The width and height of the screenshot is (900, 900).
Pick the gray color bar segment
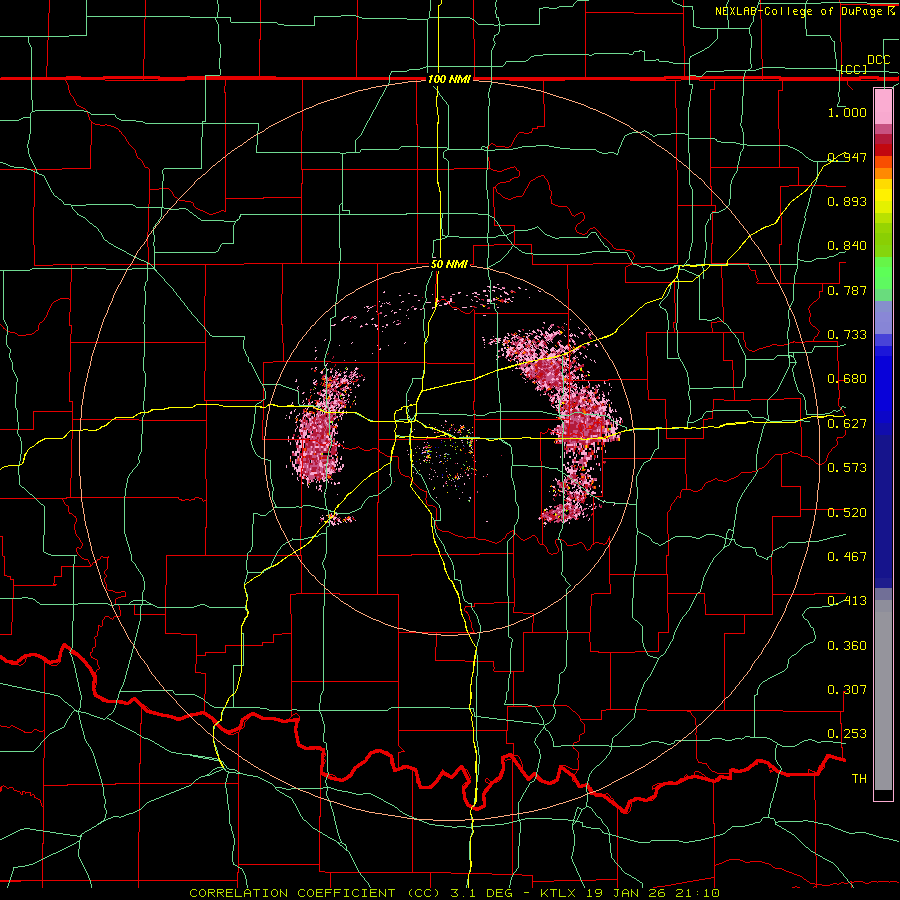click(x=883, y=695)
